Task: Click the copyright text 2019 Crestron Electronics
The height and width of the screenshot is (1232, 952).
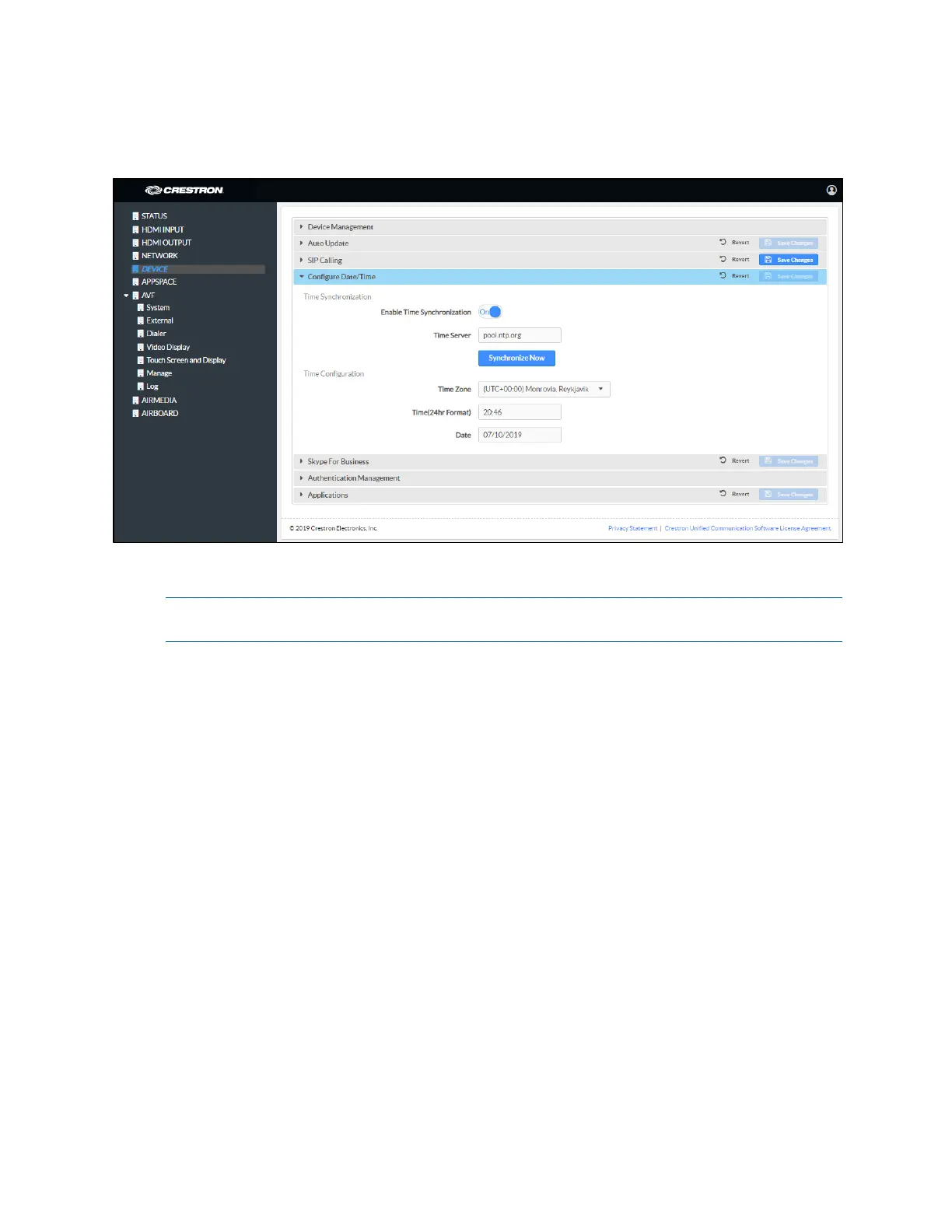Action: 334,529
